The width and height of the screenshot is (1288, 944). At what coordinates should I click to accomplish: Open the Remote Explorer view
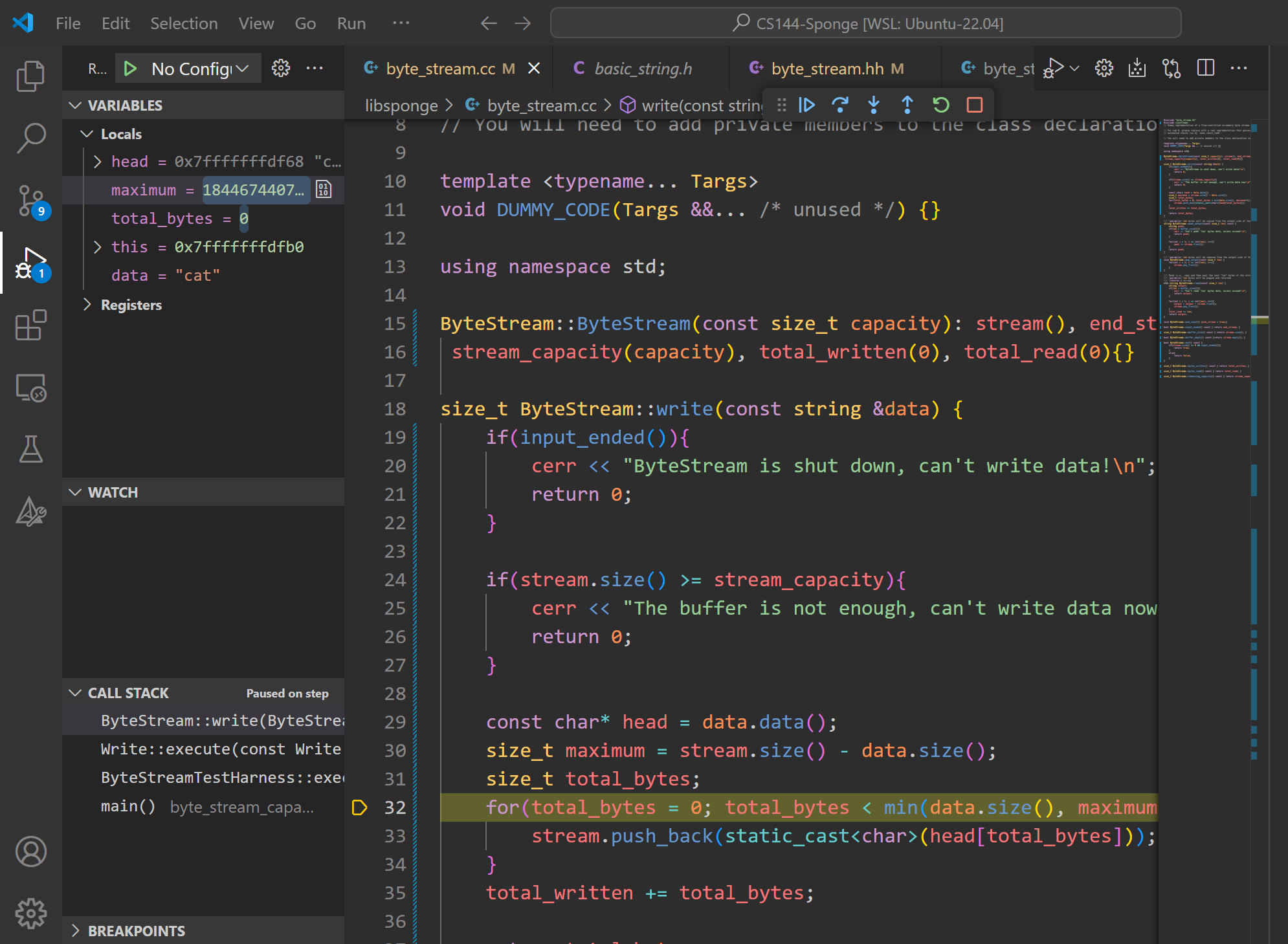pyautogui.click(x=30, y=388)
